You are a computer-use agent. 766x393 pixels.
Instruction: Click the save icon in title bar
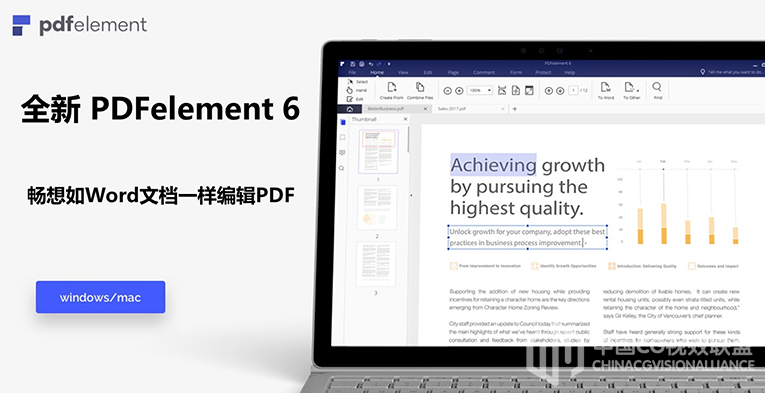click(x=353, y=64)
